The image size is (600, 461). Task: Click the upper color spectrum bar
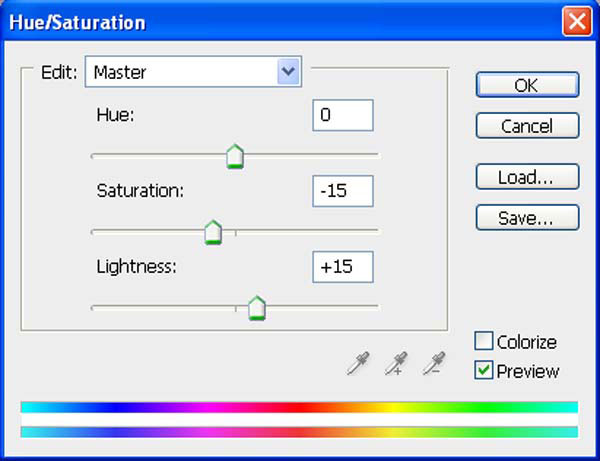tap(299, 407)
